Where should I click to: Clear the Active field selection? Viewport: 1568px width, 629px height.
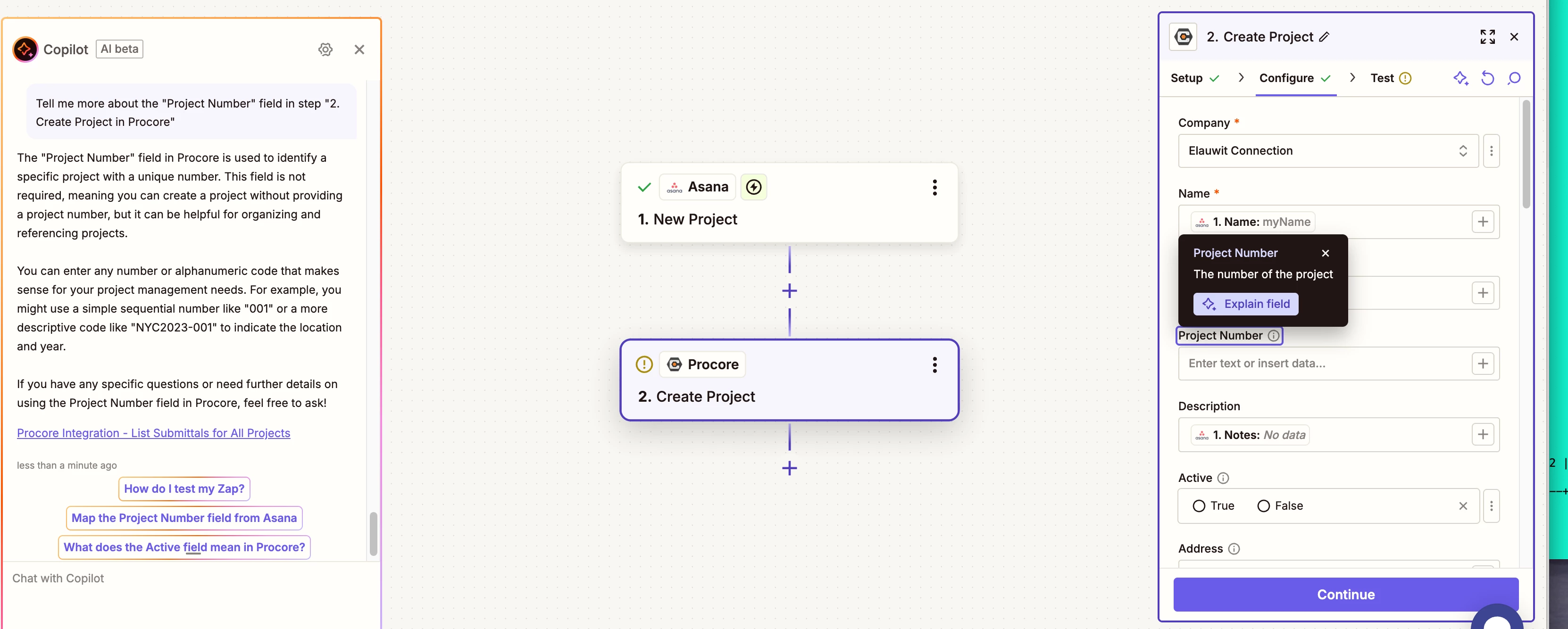tap(1463, 505)
